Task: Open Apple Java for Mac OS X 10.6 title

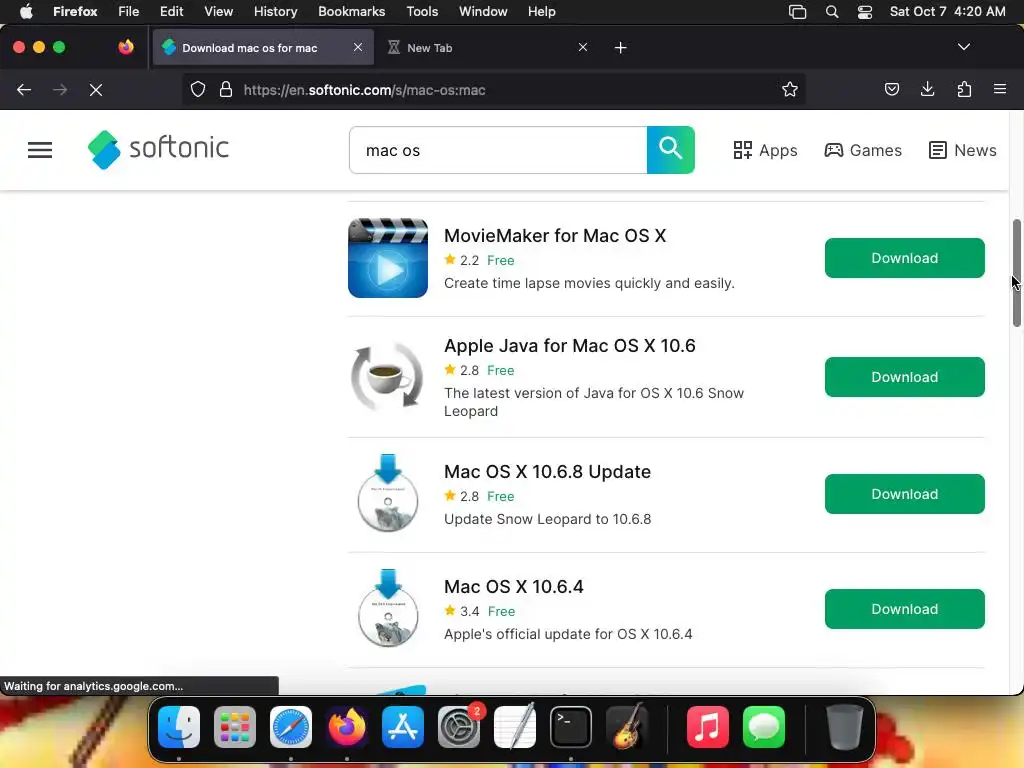Action: point(569,345)
